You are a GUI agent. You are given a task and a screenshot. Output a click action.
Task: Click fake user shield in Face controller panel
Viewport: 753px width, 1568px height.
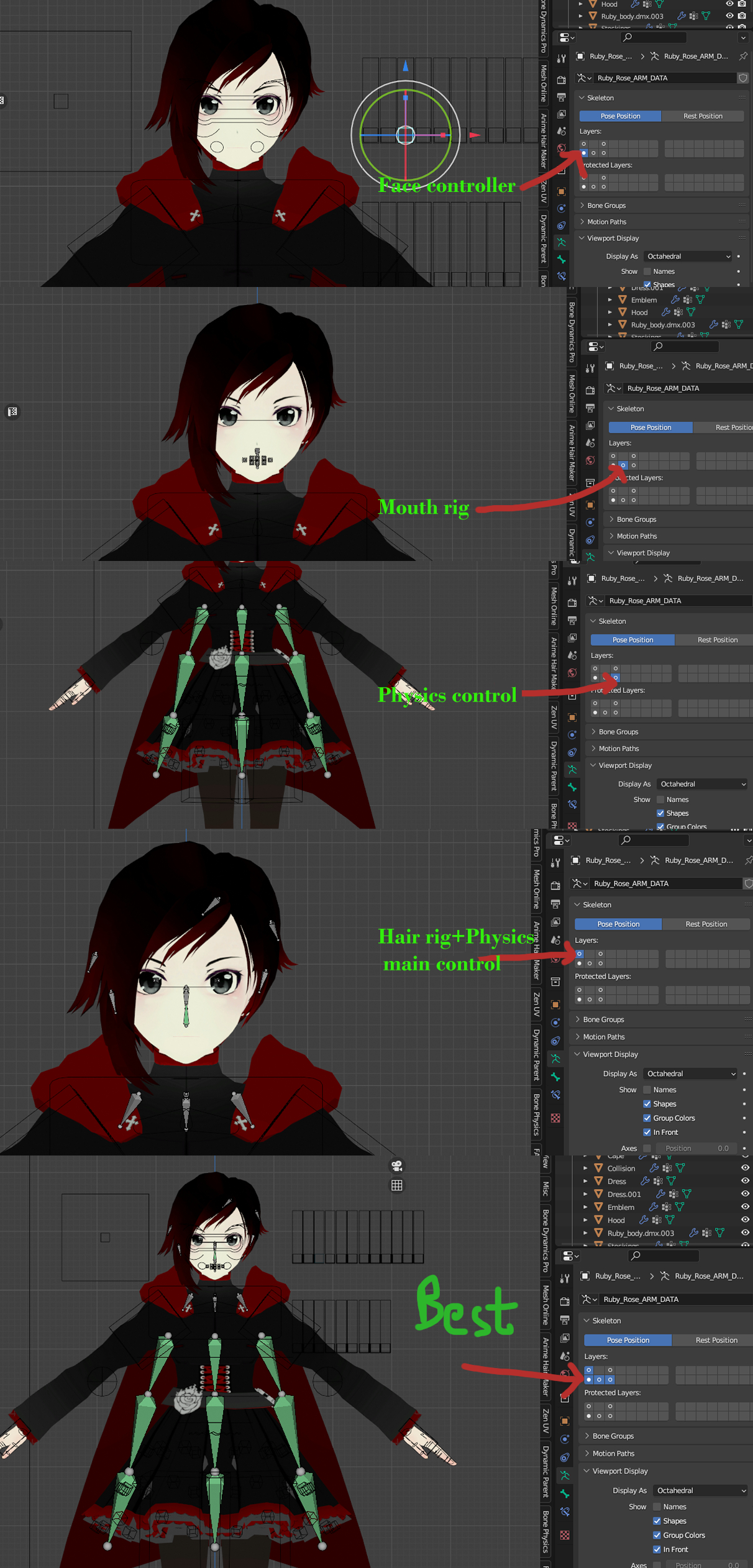pyautogui.click(x=742, y=78)
